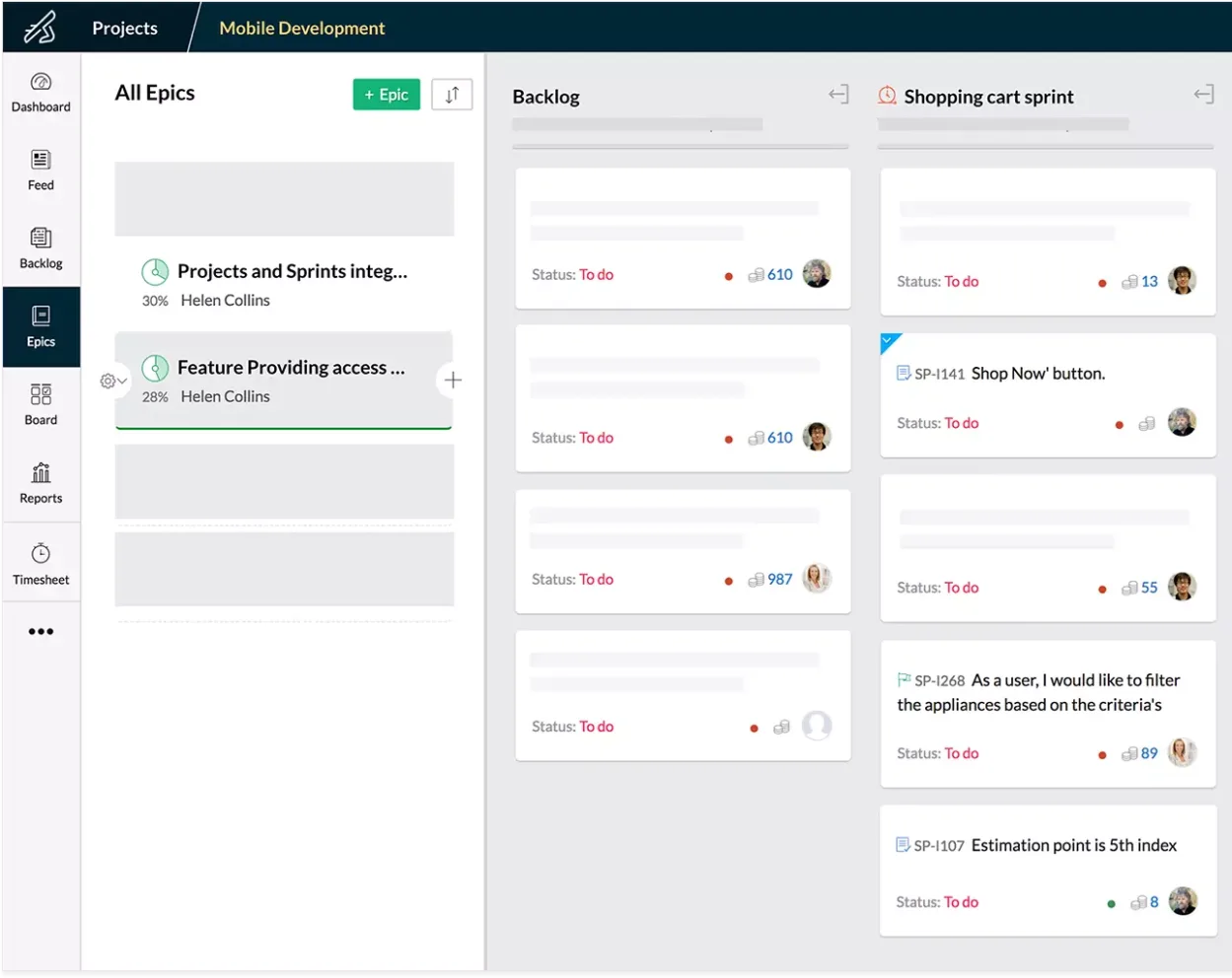Collapse the Shopping cart sprint column

[x=1203, y=95]
